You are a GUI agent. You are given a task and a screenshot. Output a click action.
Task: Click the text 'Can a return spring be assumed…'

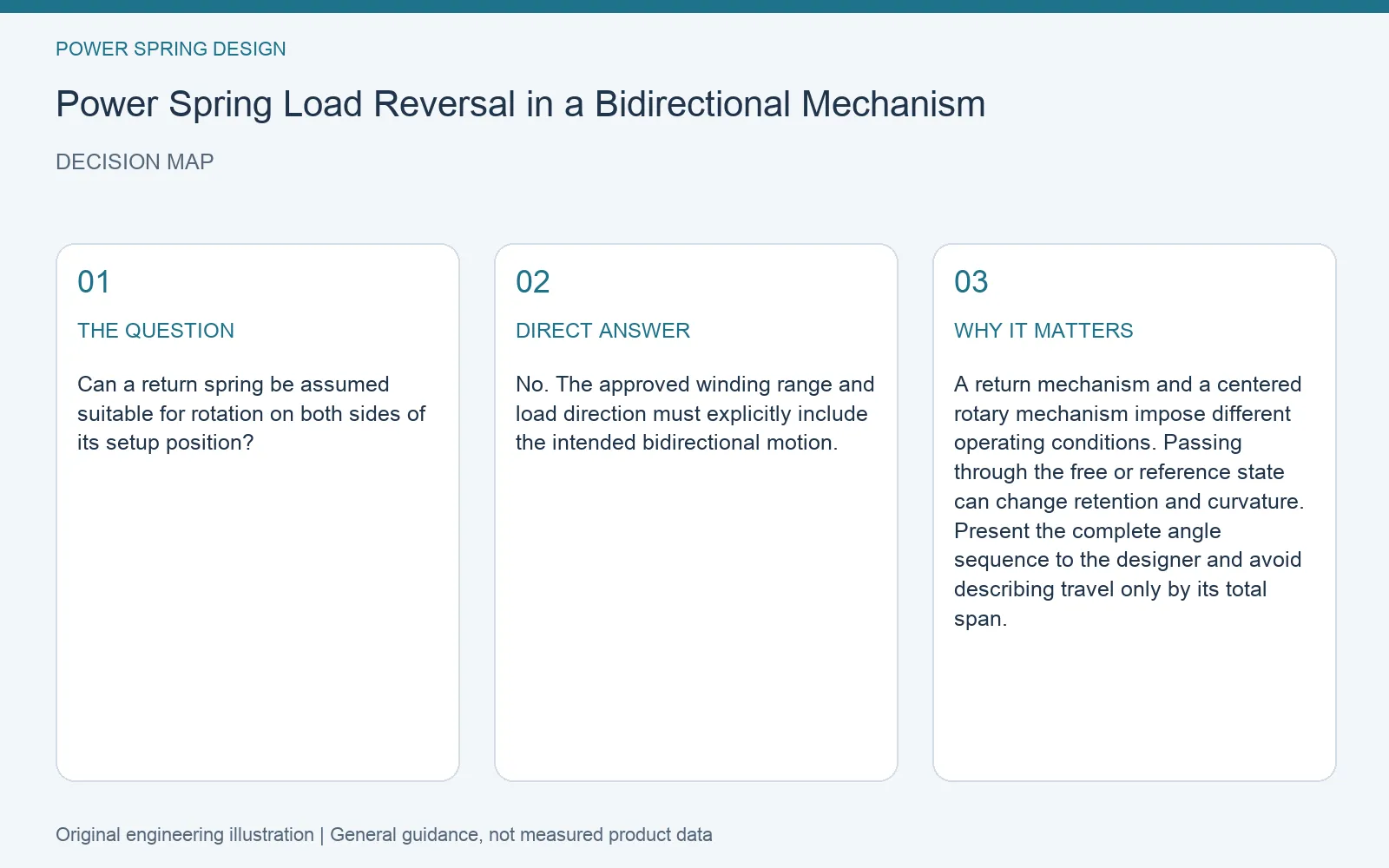252,413
